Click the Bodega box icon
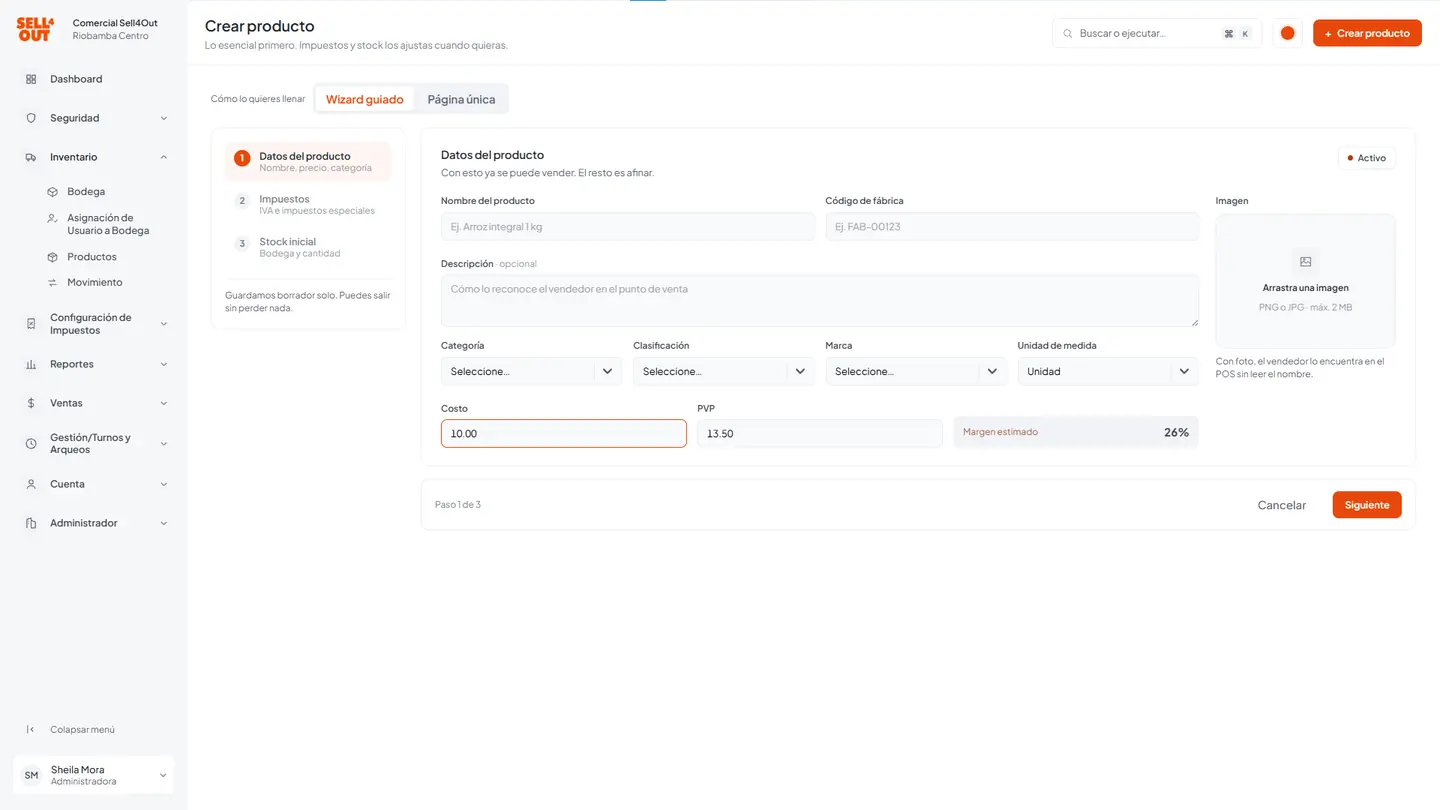 53,192
